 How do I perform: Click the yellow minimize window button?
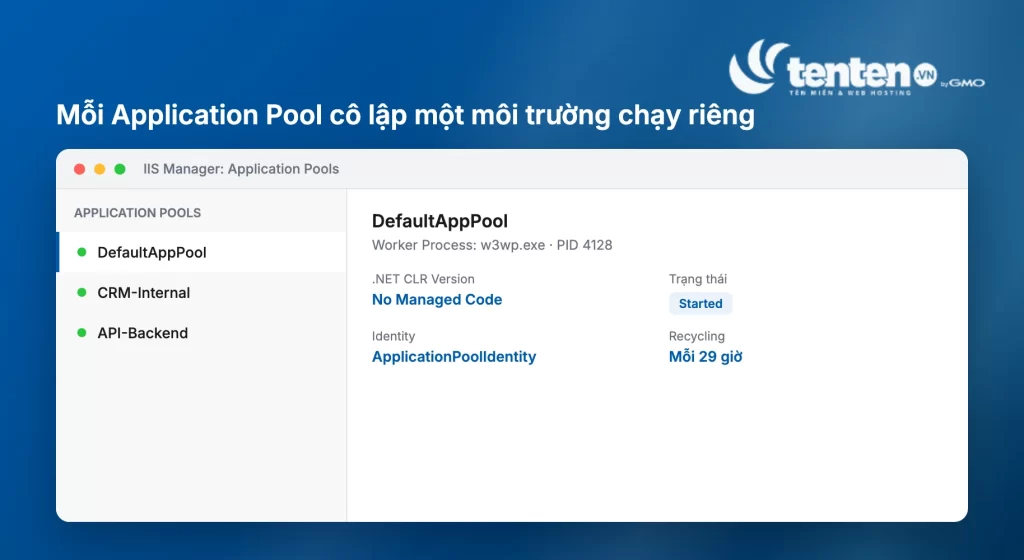100,169
